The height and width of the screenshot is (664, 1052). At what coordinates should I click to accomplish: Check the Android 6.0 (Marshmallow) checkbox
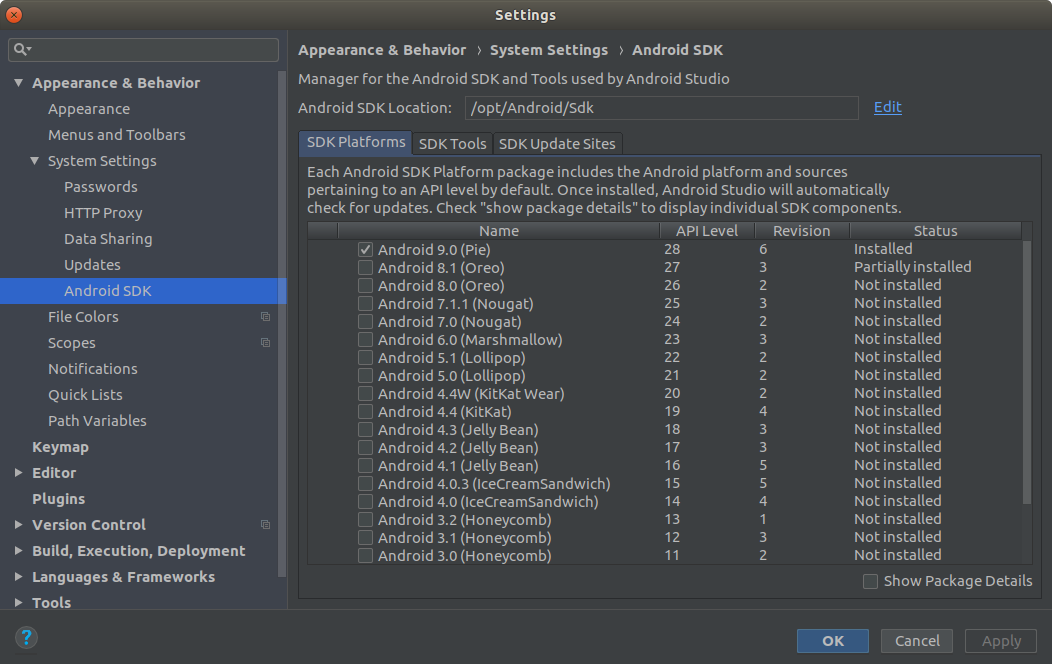point(365,339)
